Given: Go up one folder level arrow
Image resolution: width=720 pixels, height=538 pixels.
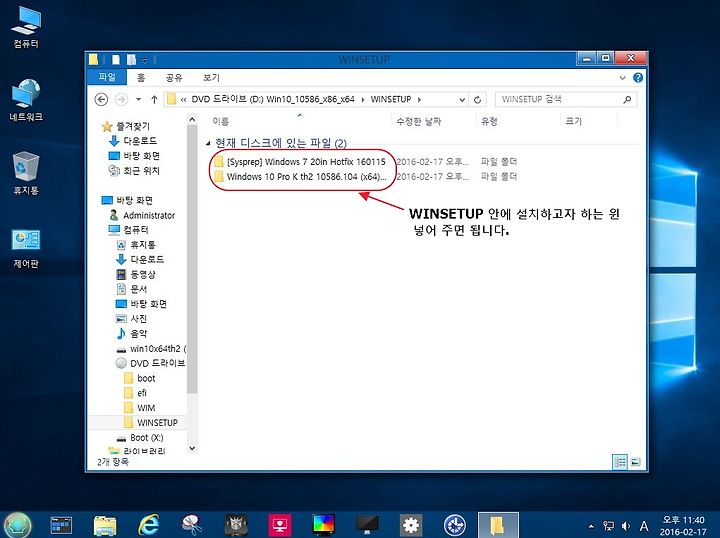Looking at the screenshot, I should [x=154, y=99].
